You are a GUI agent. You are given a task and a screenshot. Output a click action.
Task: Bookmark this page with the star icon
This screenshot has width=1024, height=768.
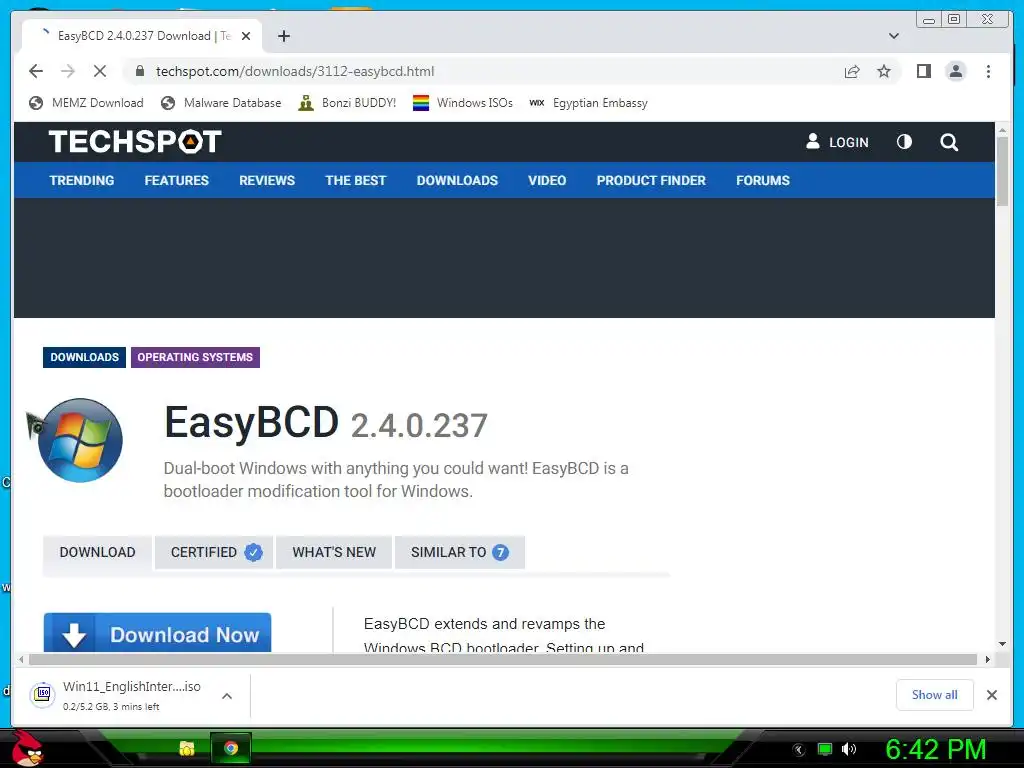click(884, 71)
